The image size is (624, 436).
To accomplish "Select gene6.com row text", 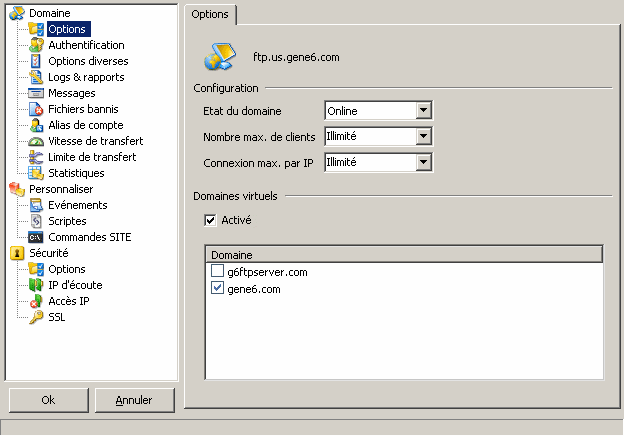I will tap(254, 289).
